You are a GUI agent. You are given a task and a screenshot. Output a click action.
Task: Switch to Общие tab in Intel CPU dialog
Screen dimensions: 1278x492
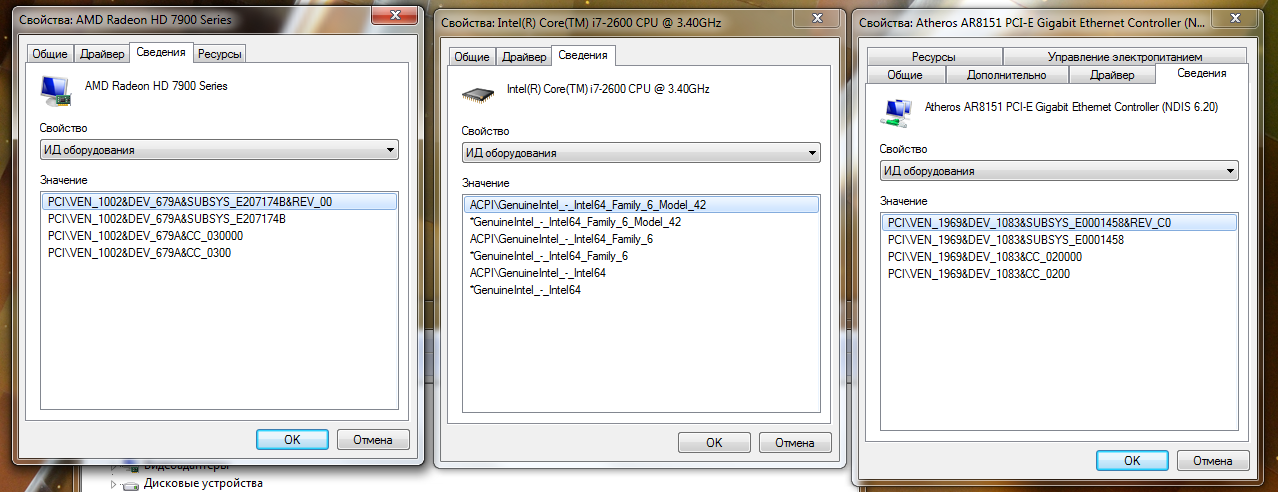472,57
